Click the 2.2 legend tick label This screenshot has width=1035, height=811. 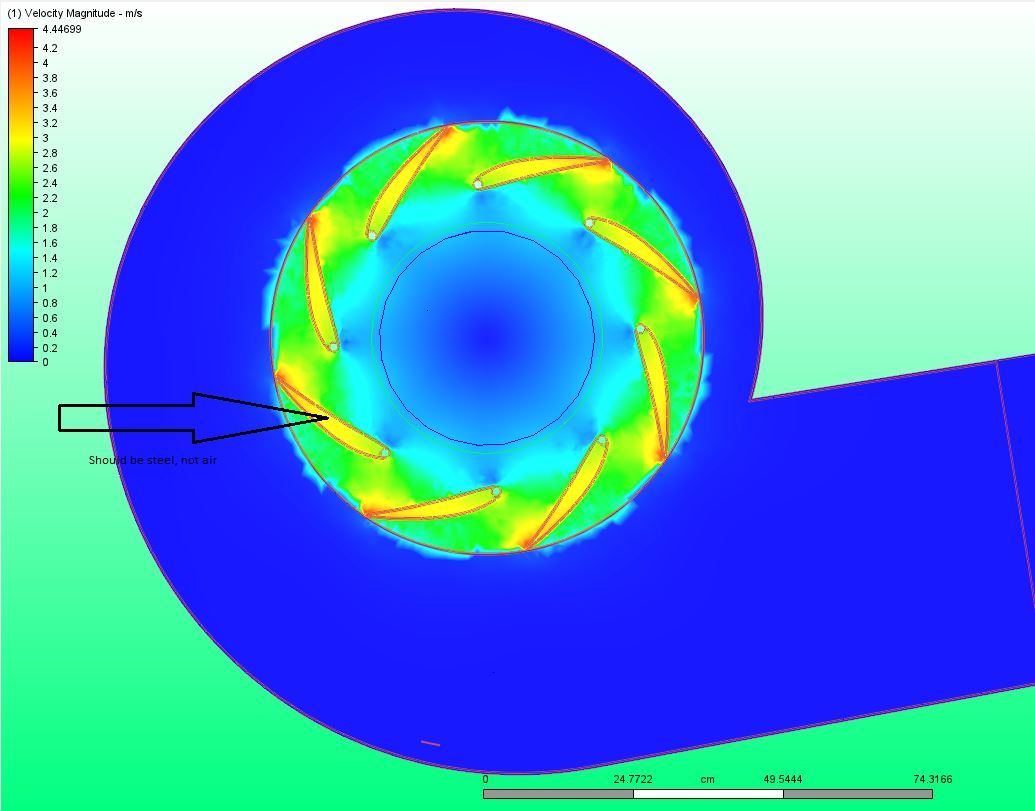click(50, 199)
